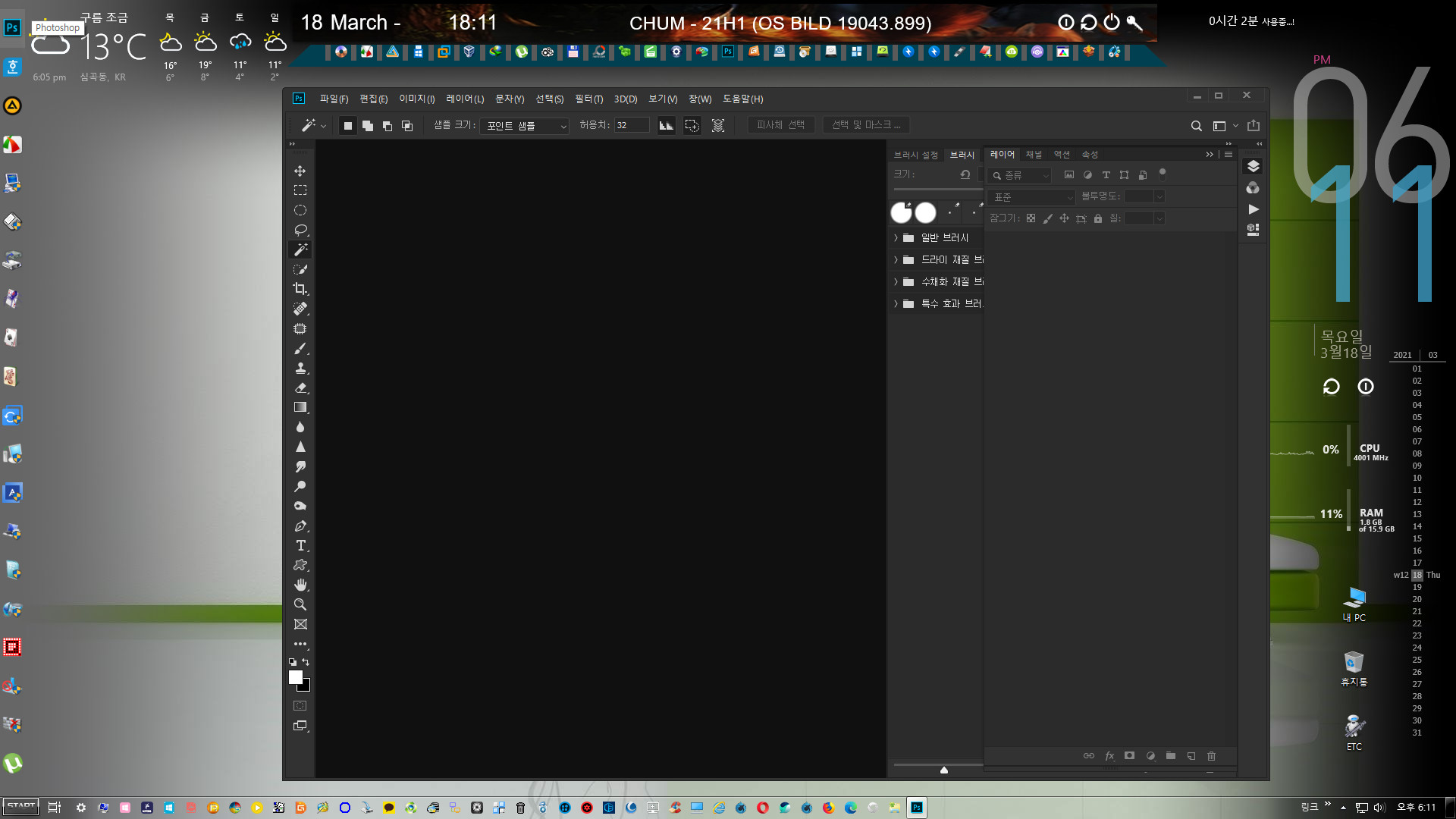Click the Dodge tool icon
1456x819 pixels.
point(300,486)
